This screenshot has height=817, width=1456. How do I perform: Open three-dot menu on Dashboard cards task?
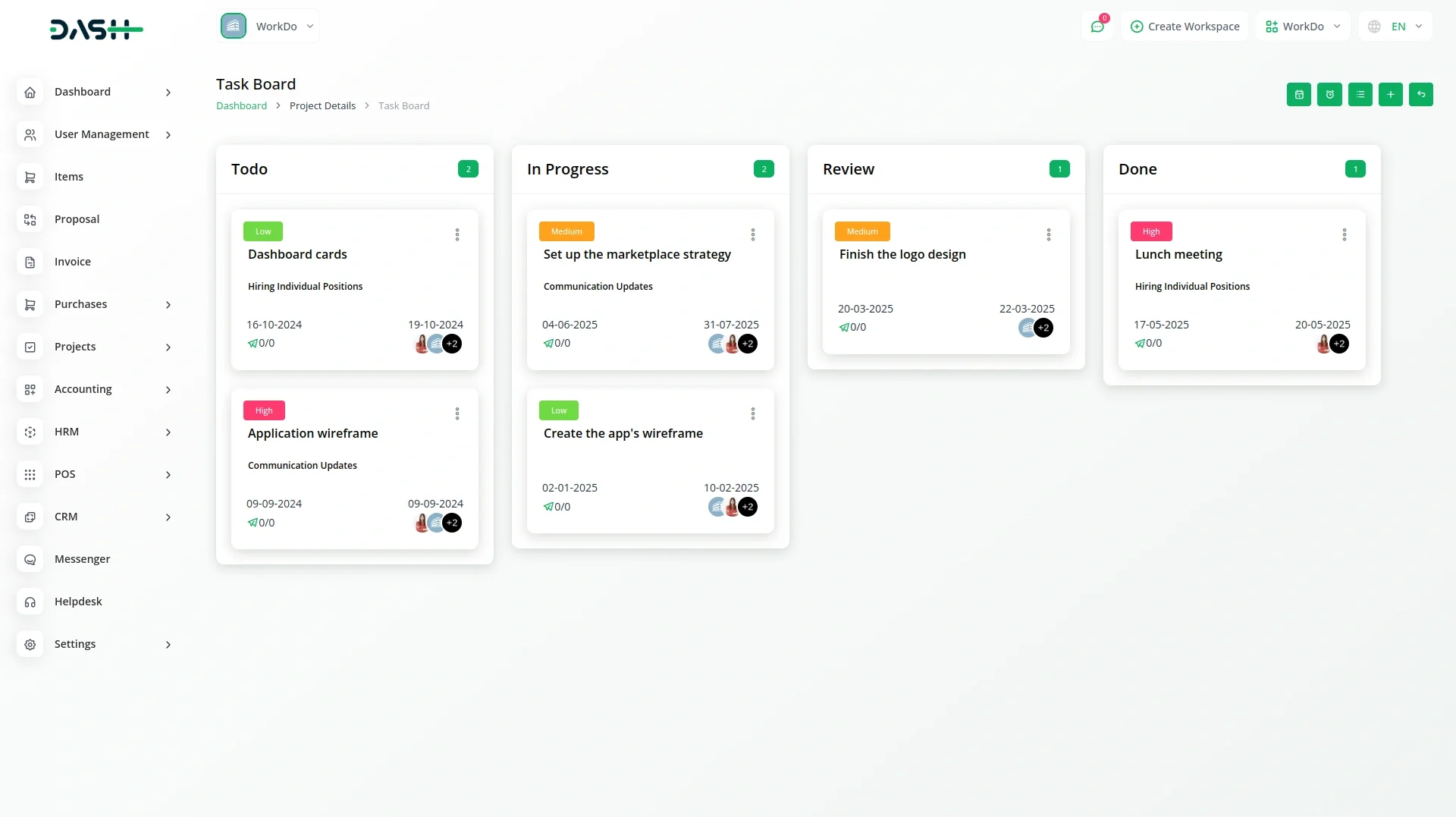457,234
